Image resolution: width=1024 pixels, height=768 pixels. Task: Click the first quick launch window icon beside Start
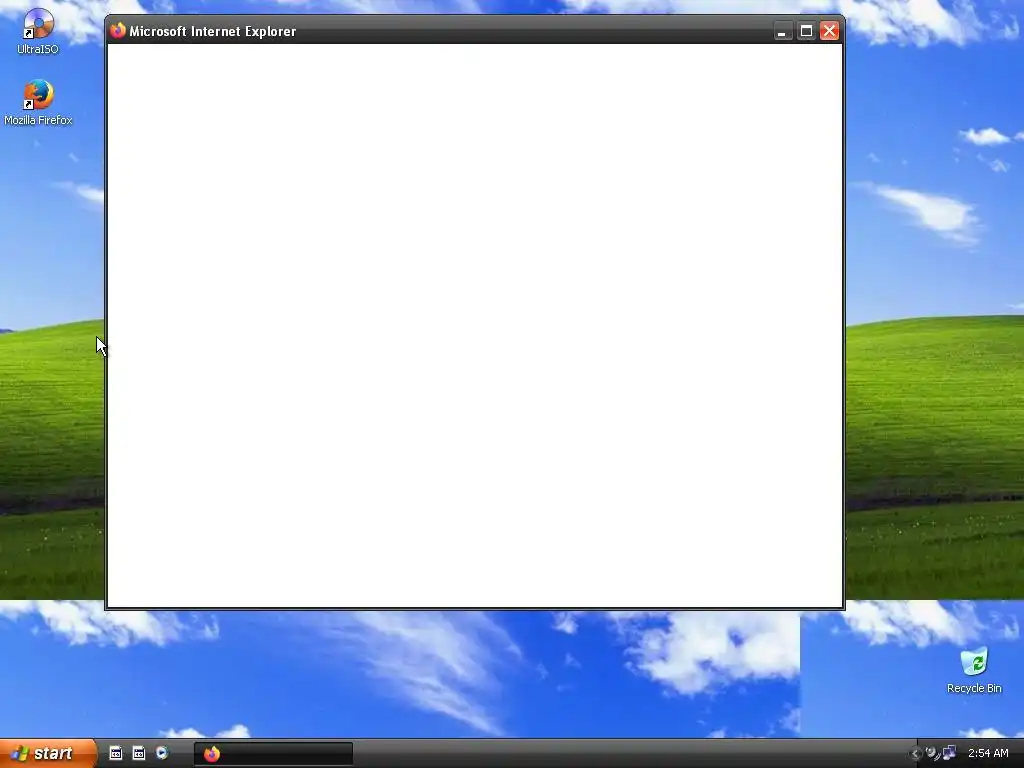pos(116,753)
